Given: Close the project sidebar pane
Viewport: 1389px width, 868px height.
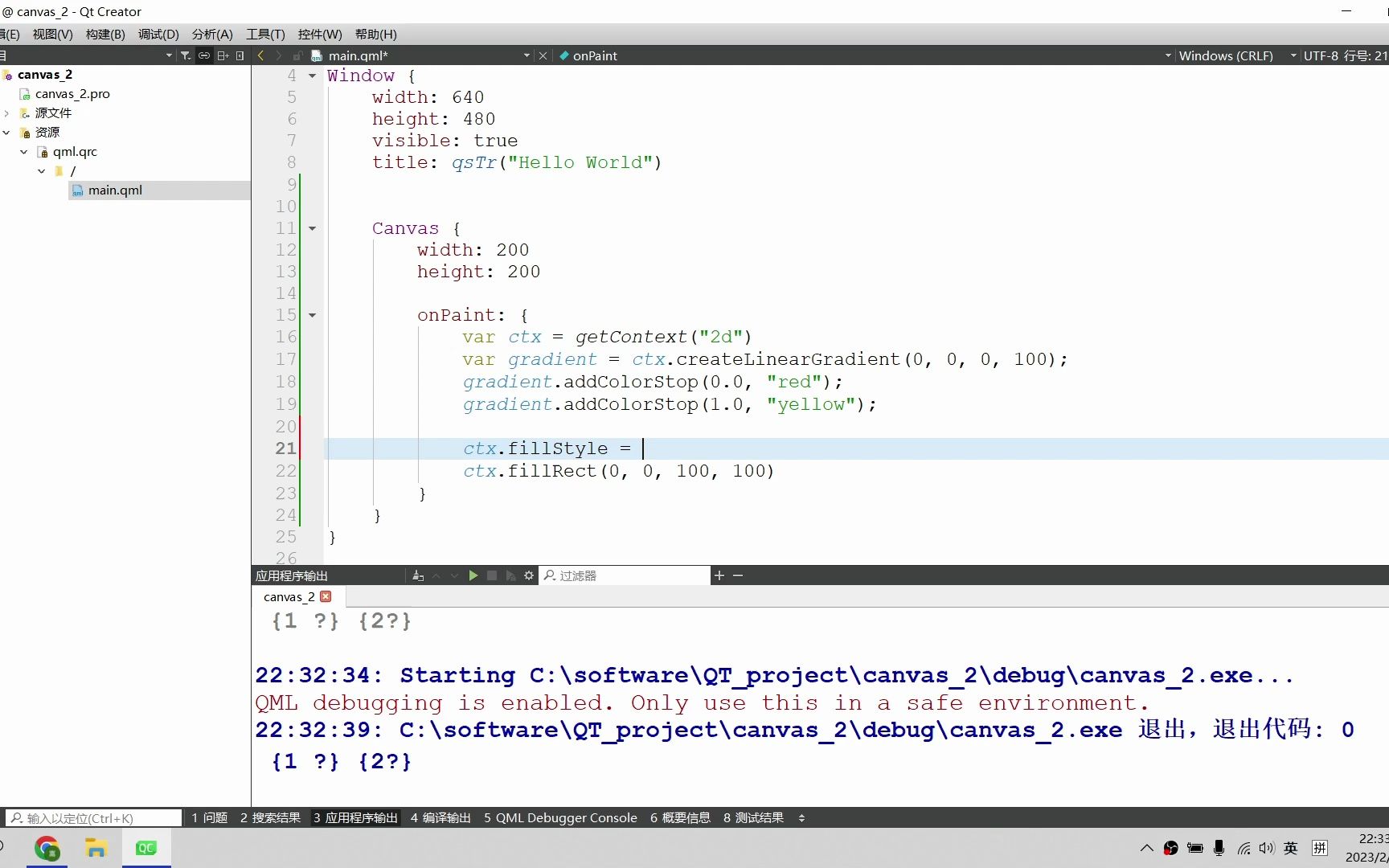Looking at the screenshot, I should pos(240,55).
